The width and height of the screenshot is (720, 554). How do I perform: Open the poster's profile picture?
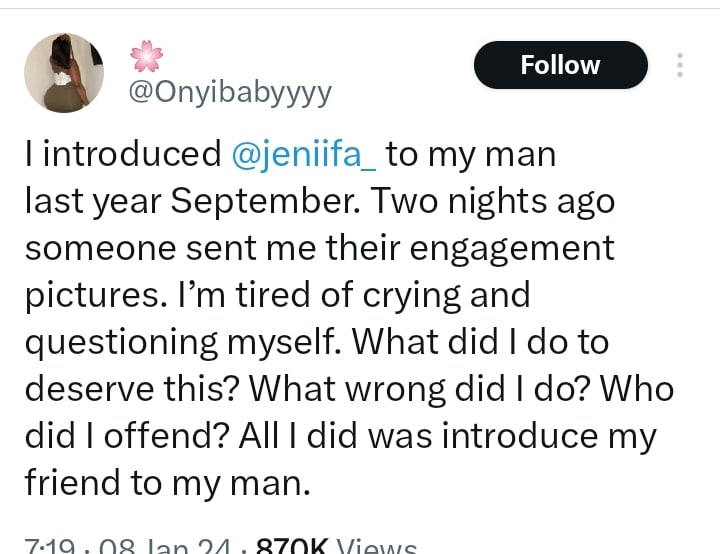click(64, 72)
